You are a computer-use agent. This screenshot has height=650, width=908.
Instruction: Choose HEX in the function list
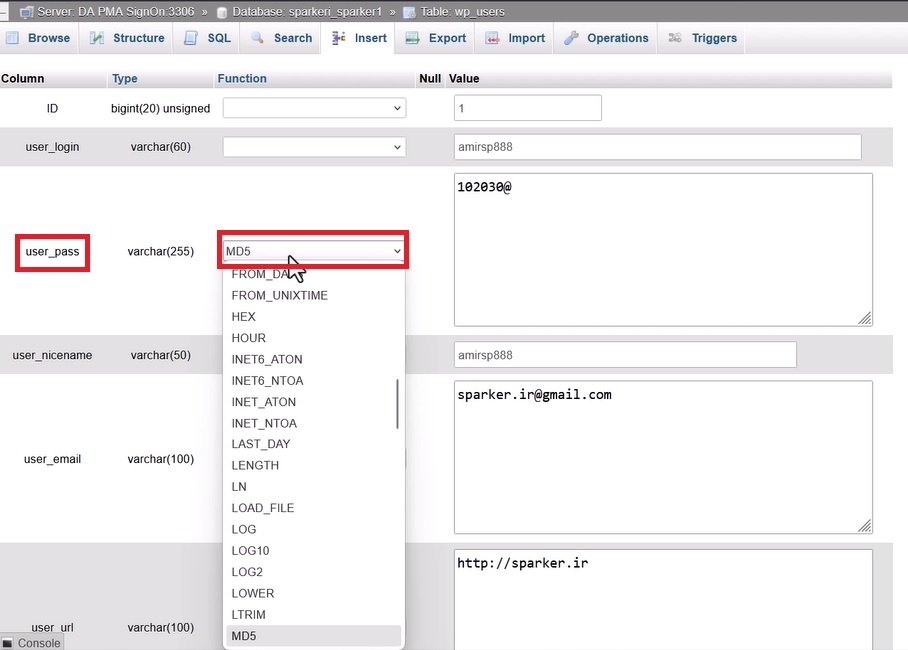coord(244,317)
